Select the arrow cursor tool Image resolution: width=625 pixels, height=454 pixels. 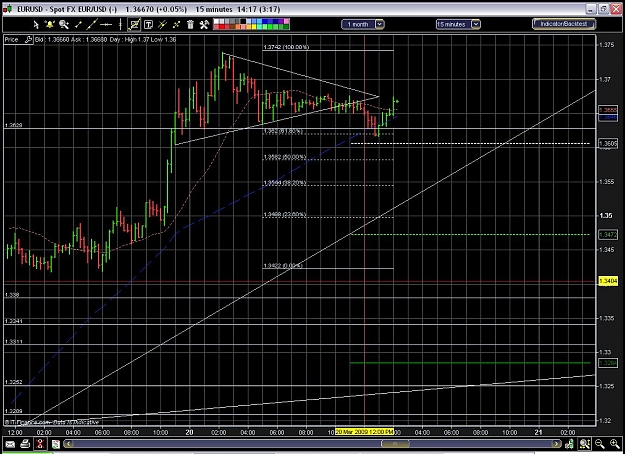pyautogui.click(x=36, y=25)
